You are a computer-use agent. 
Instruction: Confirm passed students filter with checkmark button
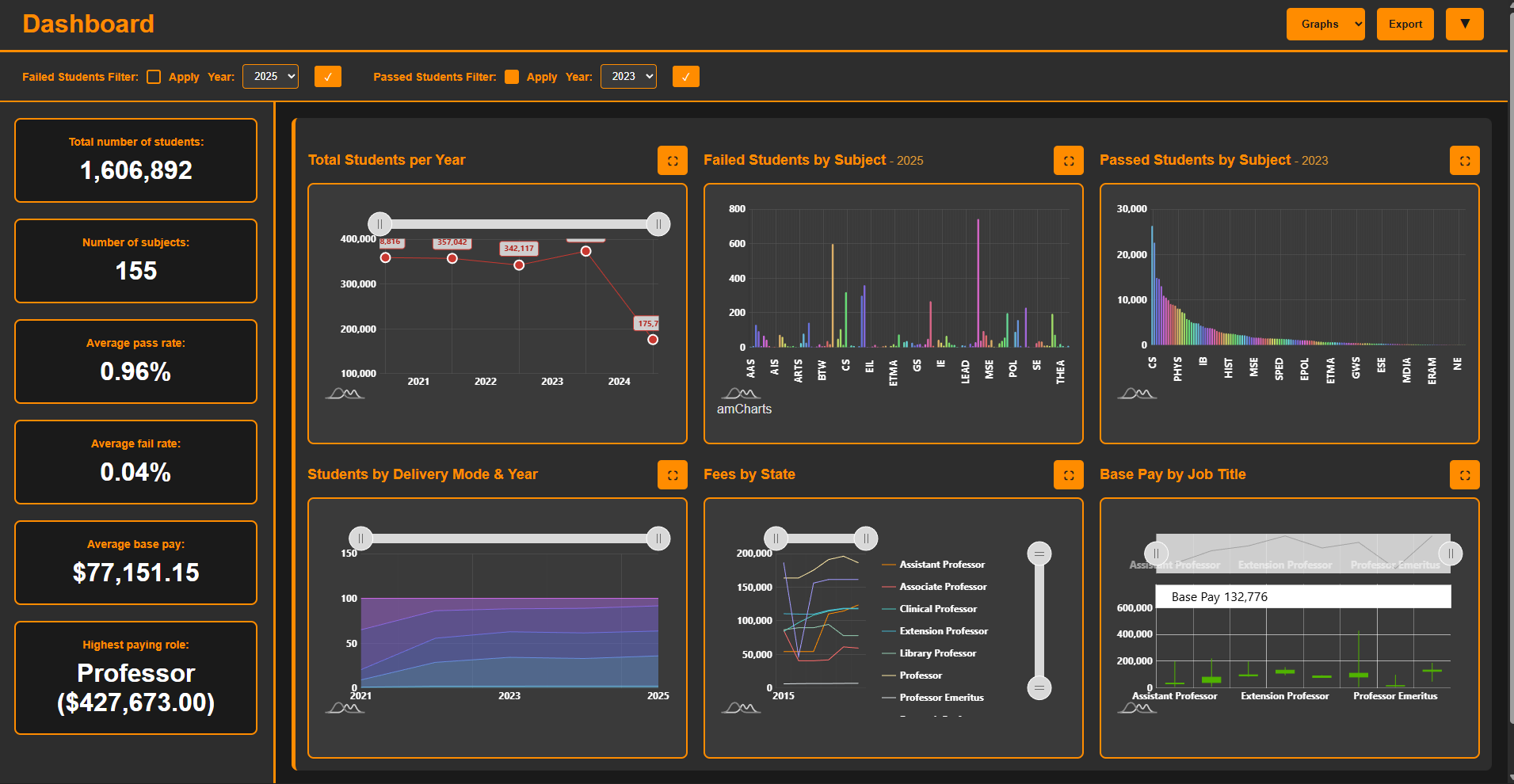(x=686, y=77)
